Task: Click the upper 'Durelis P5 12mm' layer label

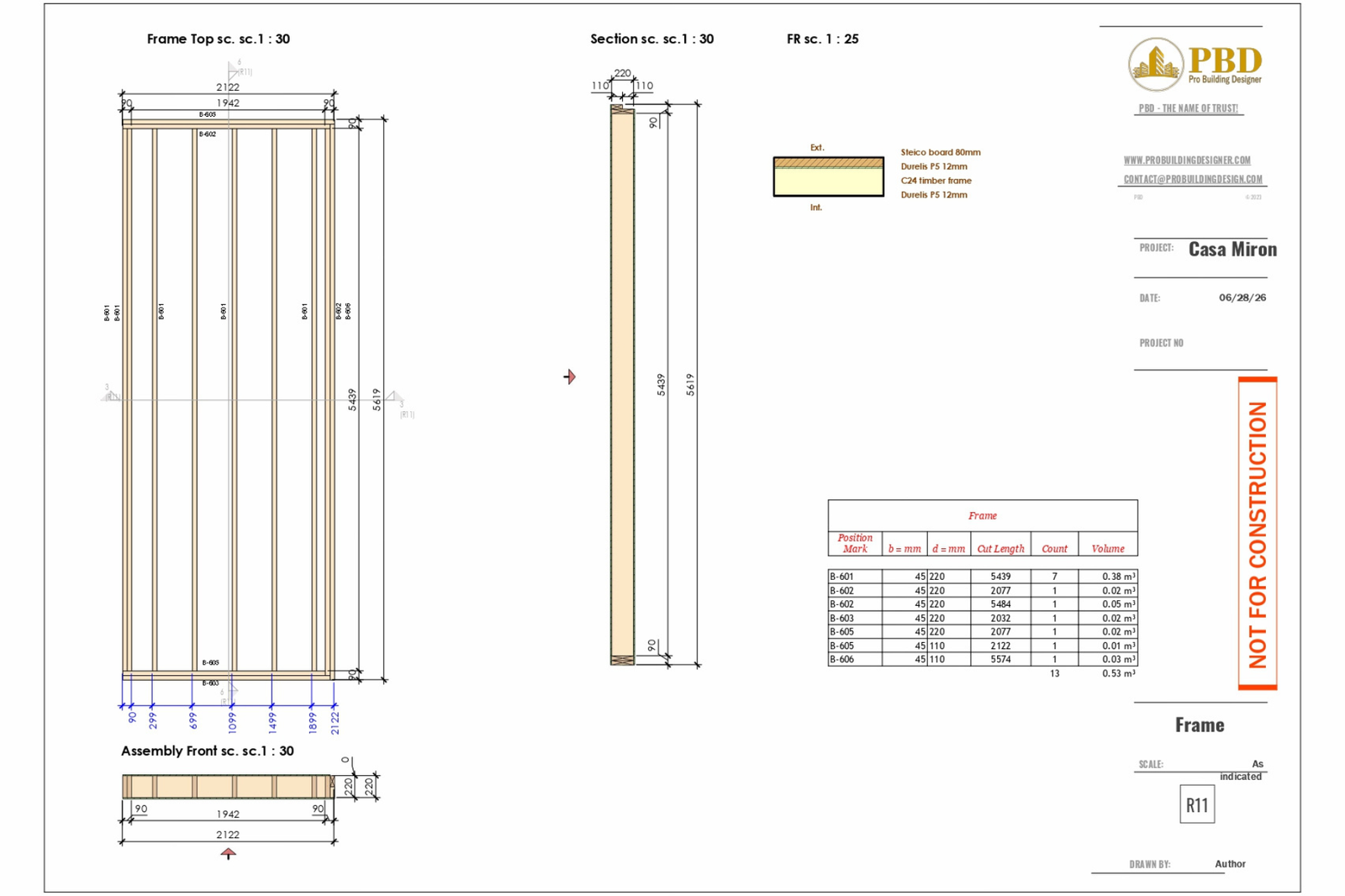Action: [934, 166]
